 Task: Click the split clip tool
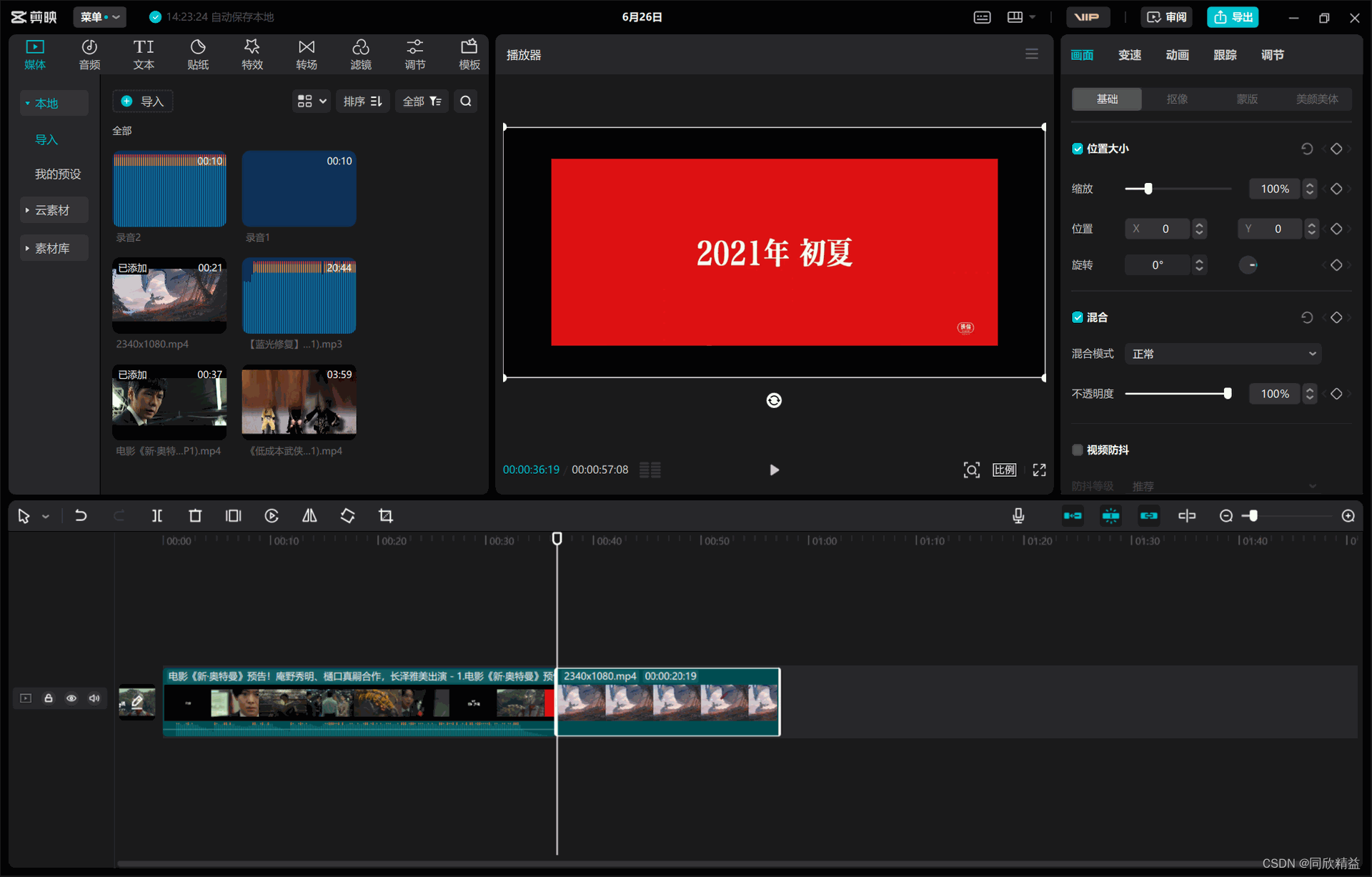pos(156,516)
